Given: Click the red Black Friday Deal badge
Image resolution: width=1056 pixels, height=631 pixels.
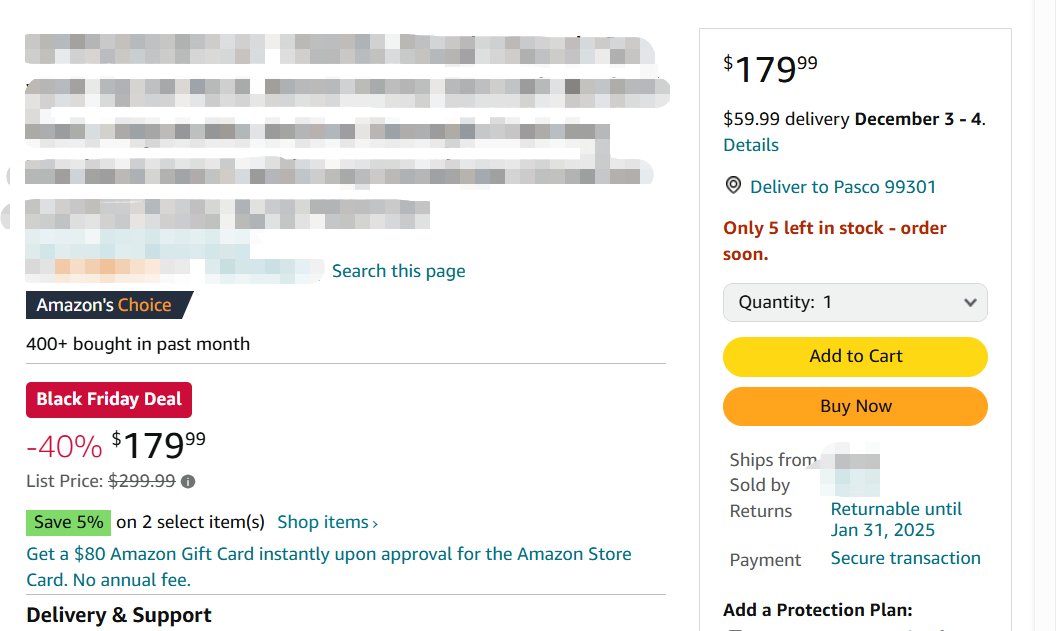Looking at the screenshot, I should point(109,399).
